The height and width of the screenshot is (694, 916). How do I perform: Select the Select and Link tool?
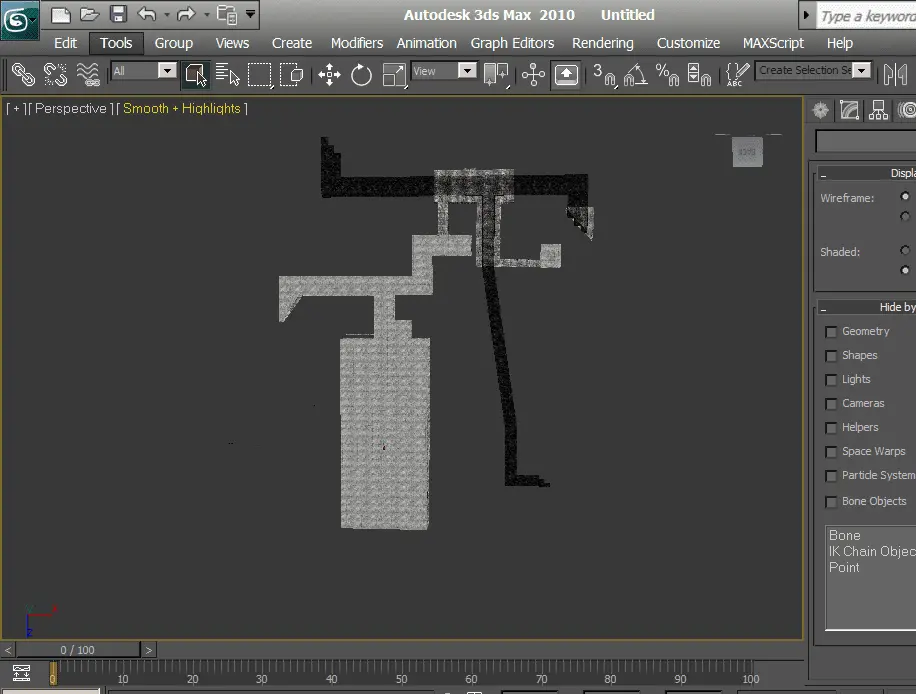tap(23, 75)
